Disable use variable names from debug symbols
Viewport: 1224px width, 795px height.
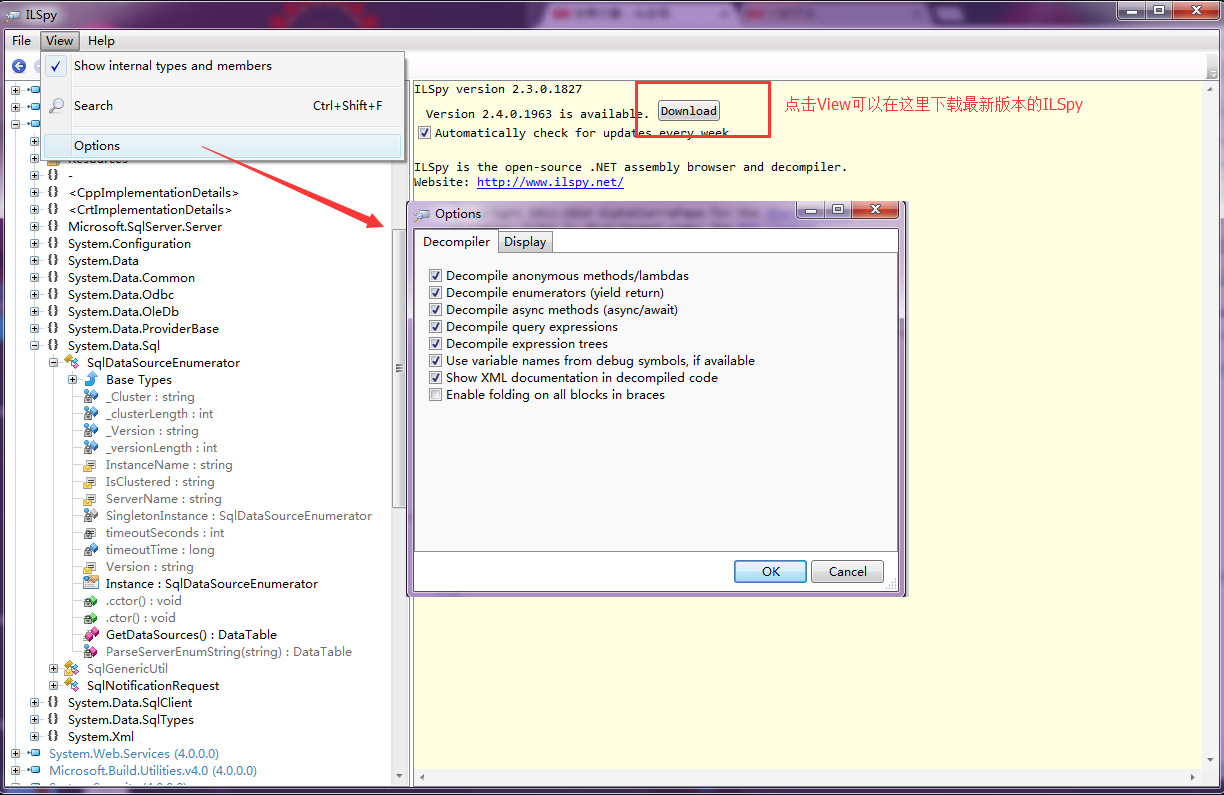click(435, 360)
